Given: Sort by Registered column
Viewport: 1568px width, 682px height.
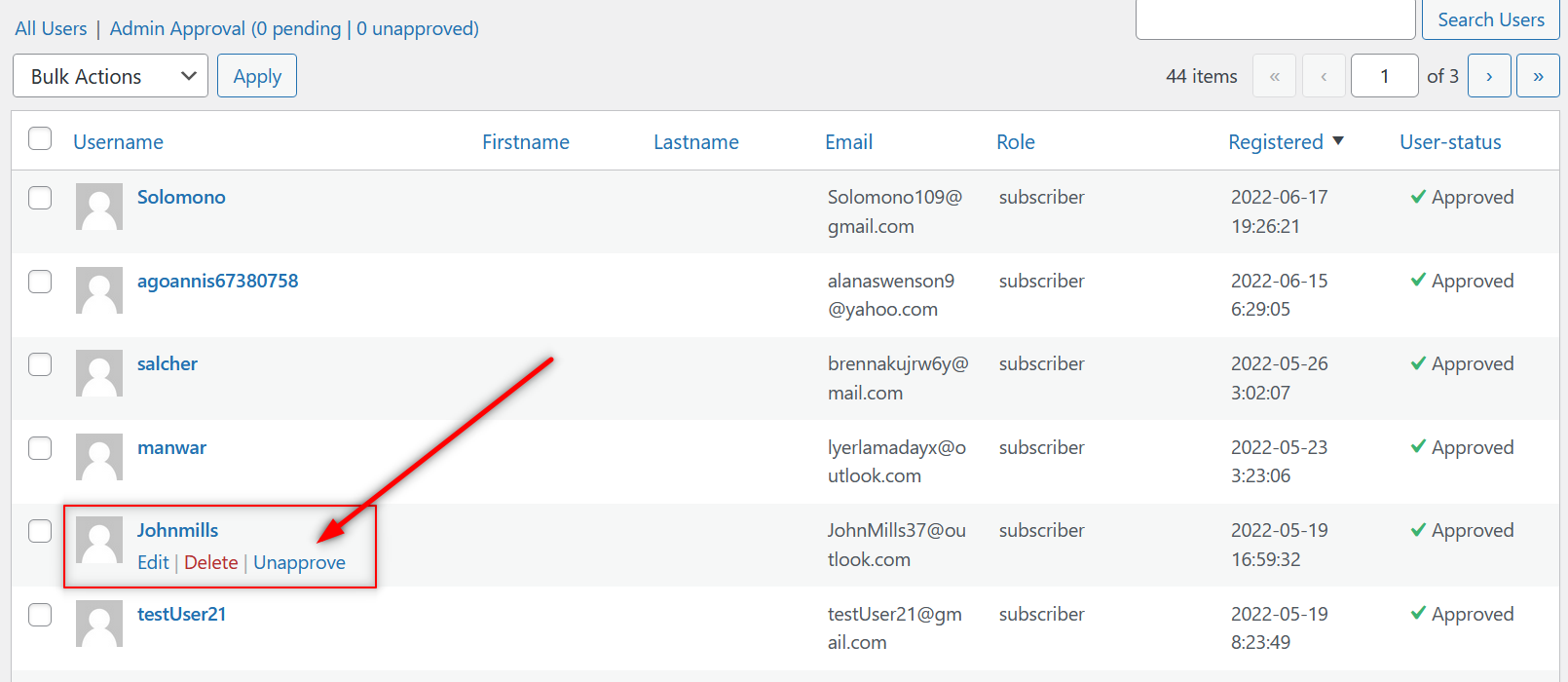Looking at the screenshot, I should [x=1276, y=142].
